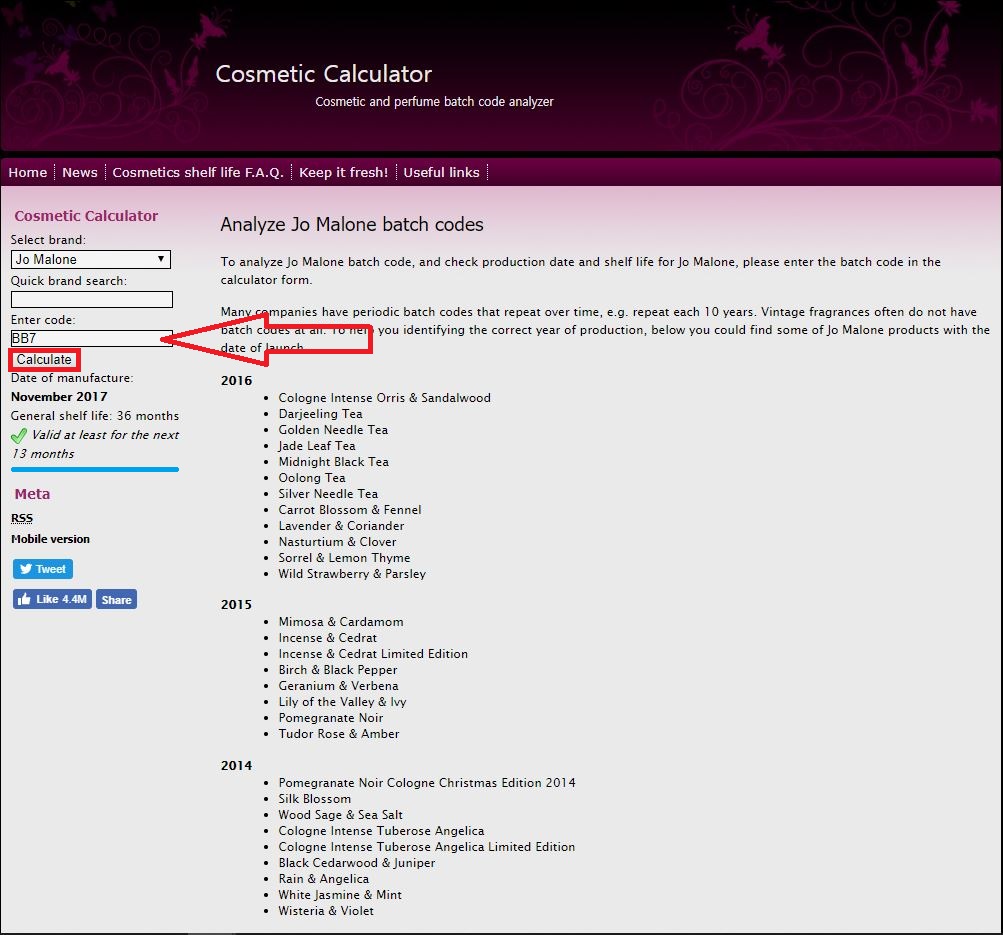
Task: Click the Enter code field containing BB7
Action: pyautogui.click(x=91, y=338)
